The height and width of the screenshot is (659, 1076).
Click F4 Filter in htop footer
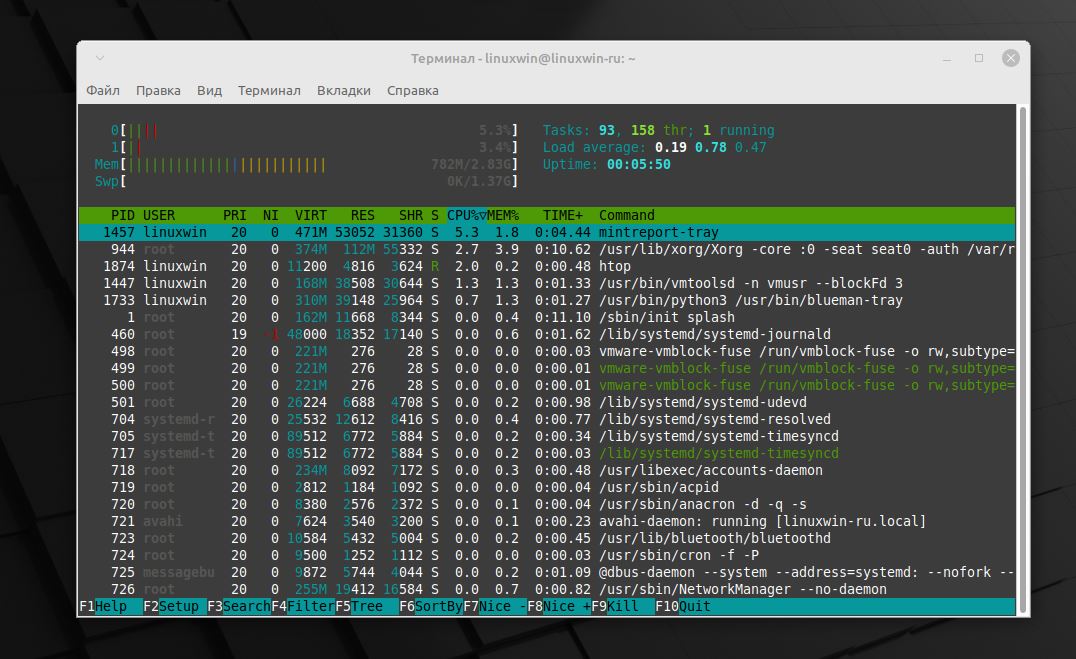(x=303, y=607)
